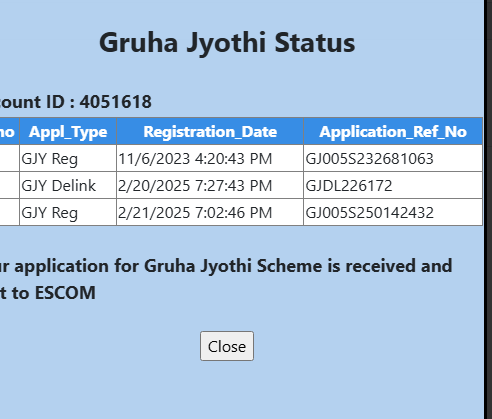
Task: Click the application received status message
Action: [226, 266]
